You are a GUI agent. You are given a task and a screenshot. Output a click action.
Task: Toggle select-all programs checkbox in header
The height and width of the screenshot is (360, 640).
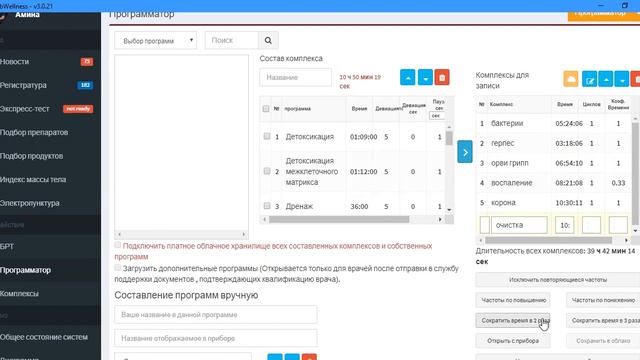point(266,109)
